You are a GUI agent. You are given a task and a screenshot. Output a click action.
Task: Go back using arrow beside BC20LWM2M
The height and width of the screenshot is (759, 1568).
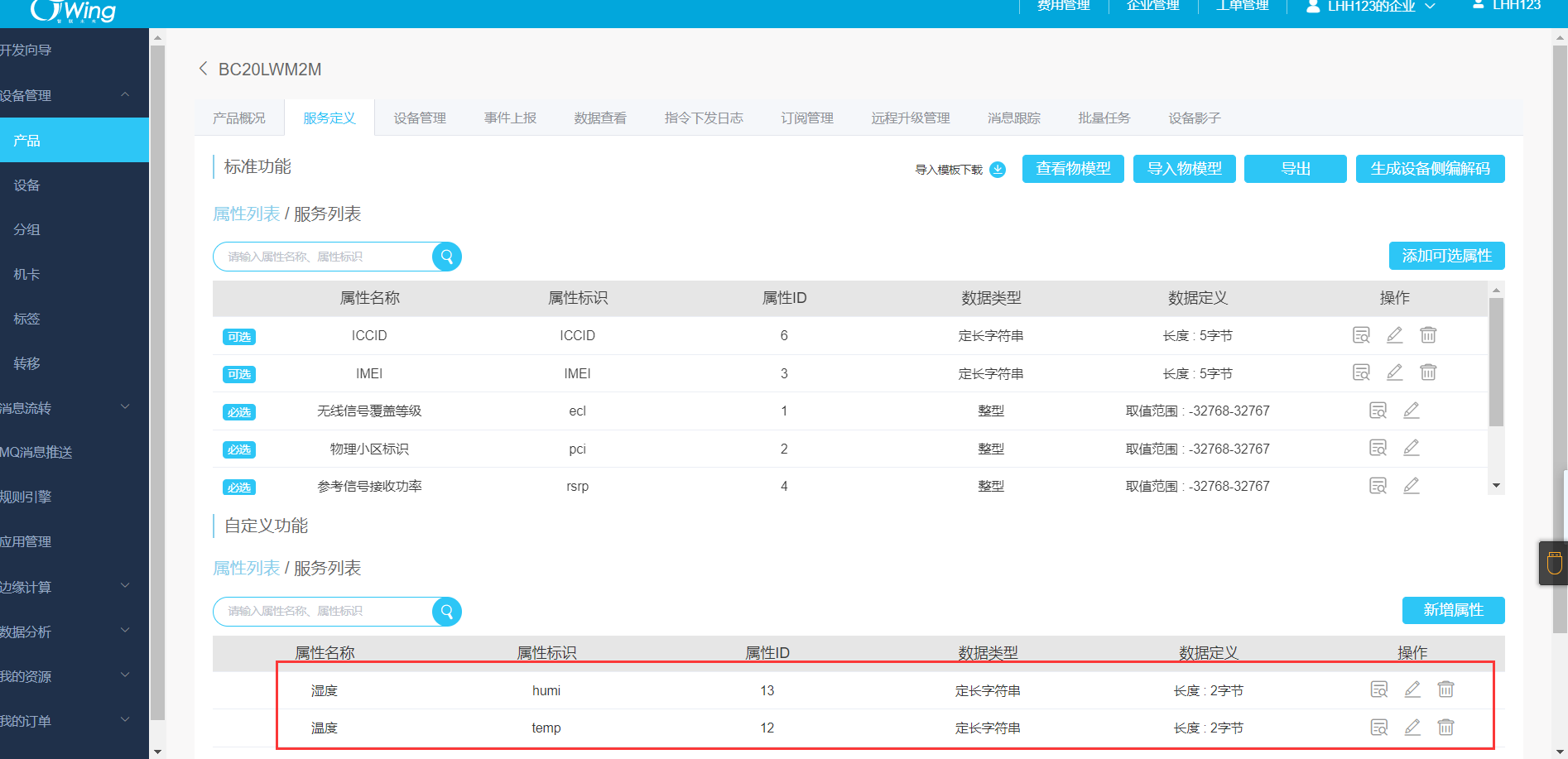click(x=203, y=69)
